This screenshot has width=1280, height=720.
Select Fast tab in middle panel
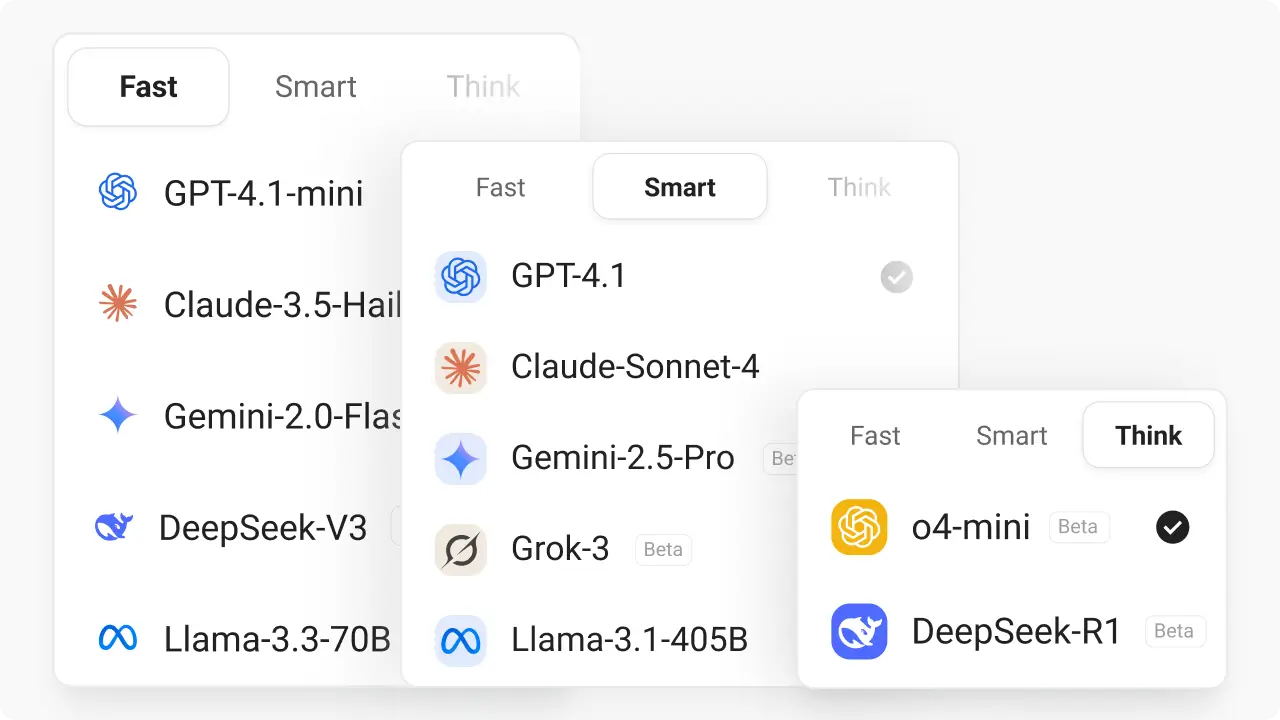[500, 187]
